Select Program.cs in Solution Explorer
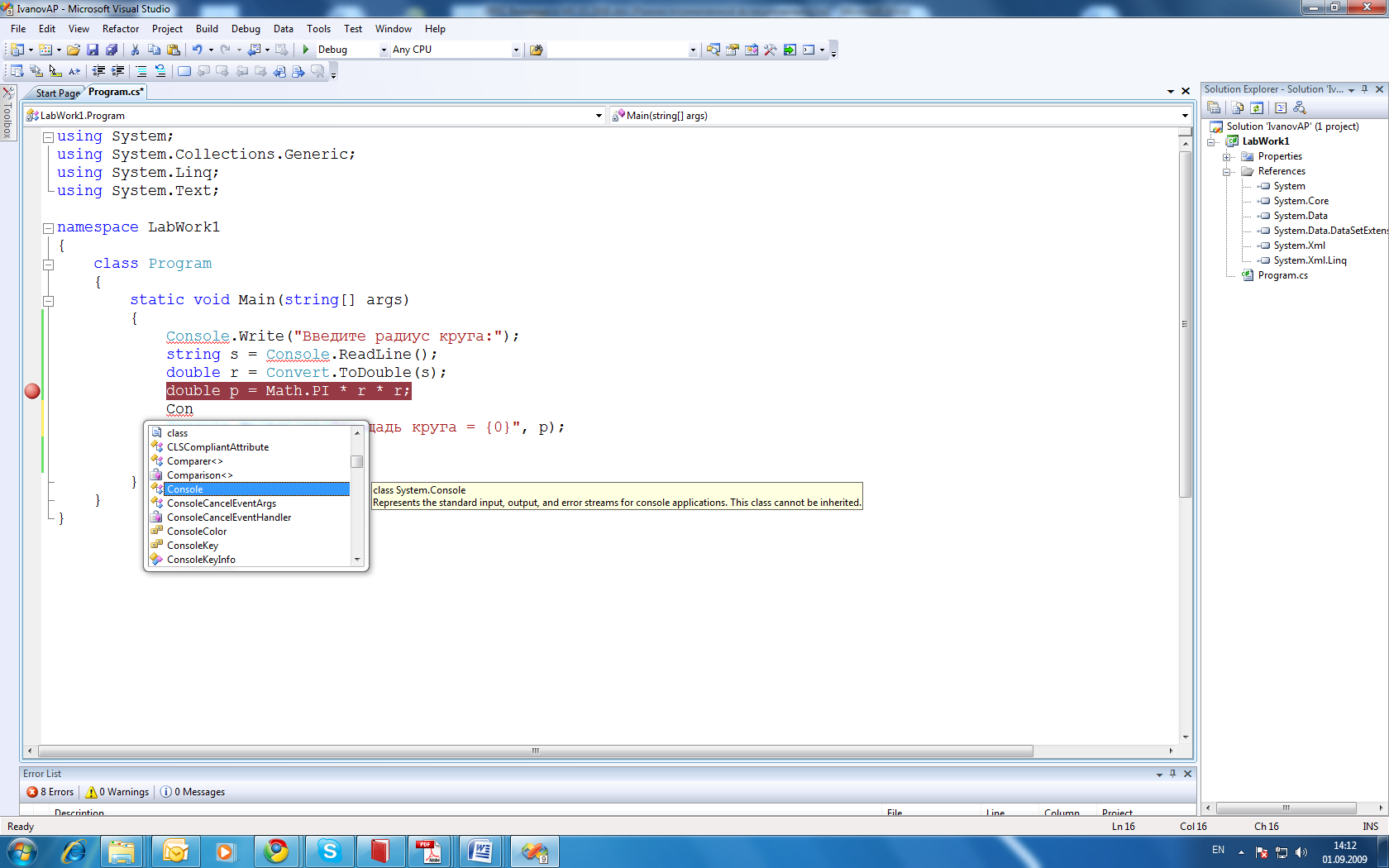This screenshot has width=1389, height=868. tap(1282, 275)
